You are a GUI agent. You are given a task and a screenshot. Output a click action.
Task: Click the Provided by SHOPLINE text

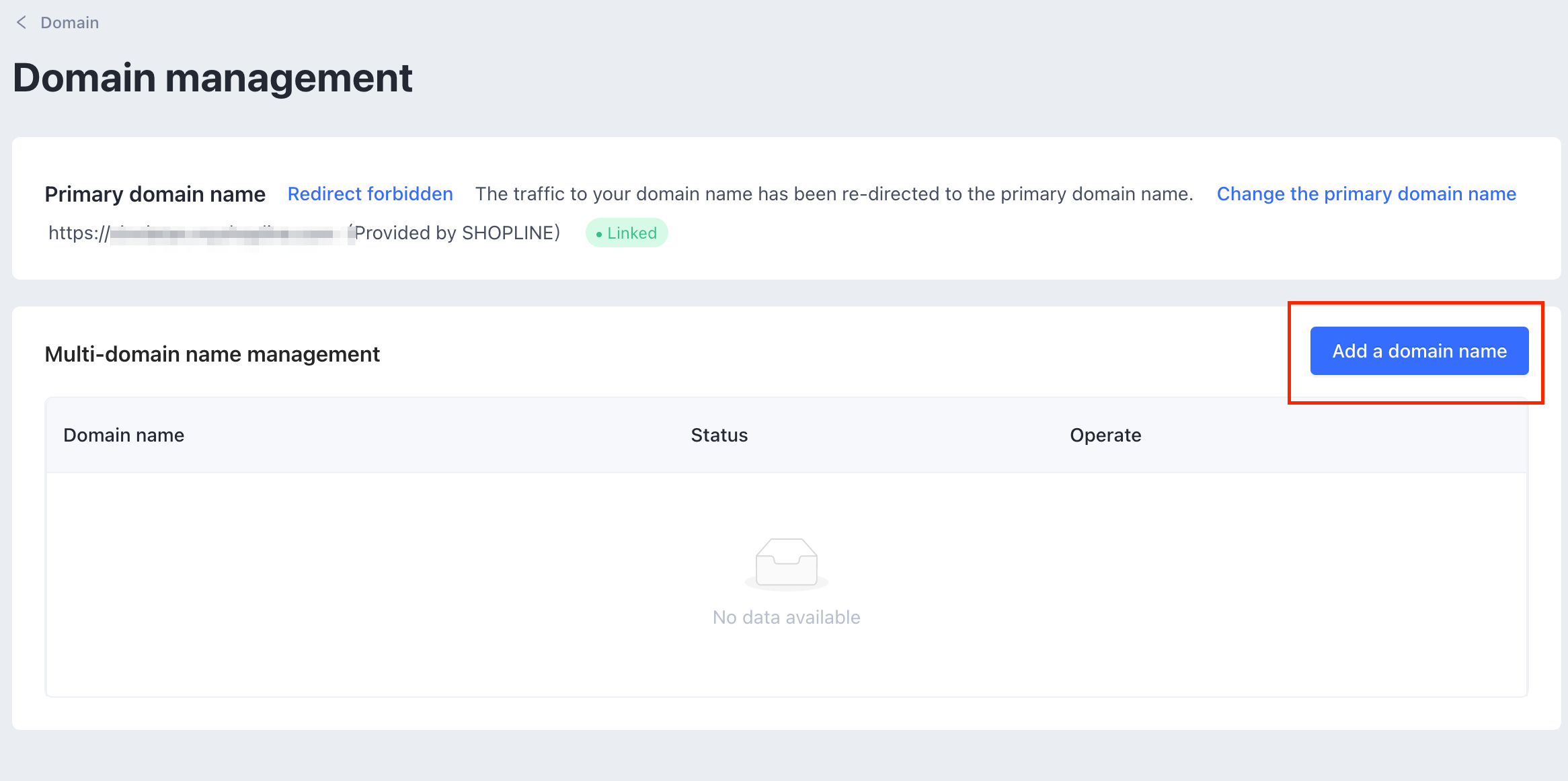(457, 233)
